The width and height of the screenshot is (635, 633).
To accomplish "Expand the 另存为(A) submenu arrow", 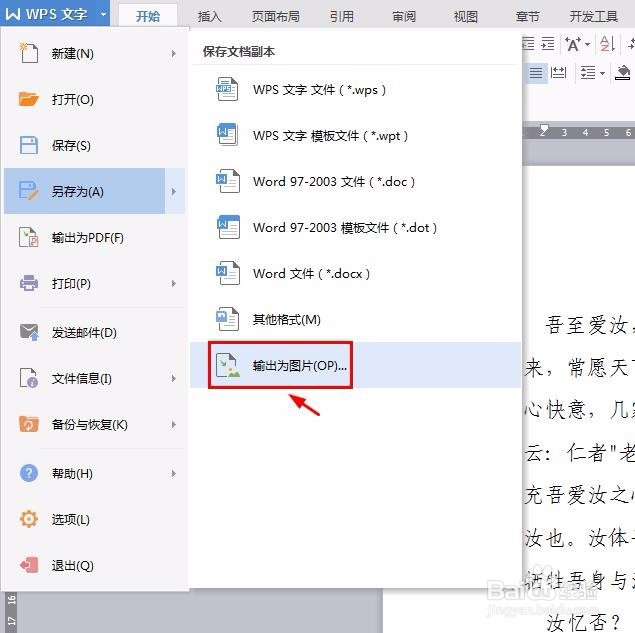I will 174,191.
